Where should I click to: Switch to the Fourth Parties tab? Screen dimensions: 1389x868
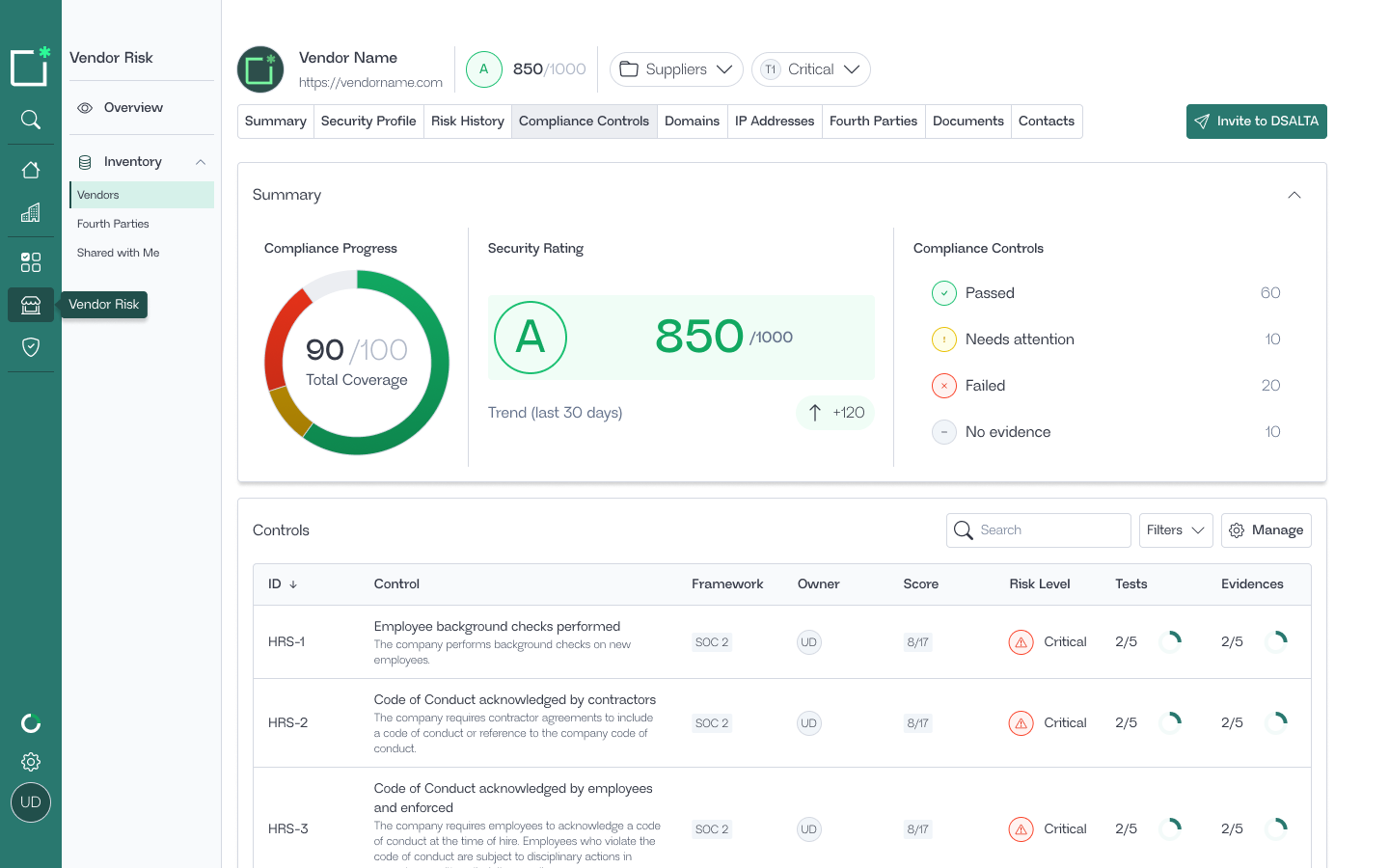[x=873, y=122]
